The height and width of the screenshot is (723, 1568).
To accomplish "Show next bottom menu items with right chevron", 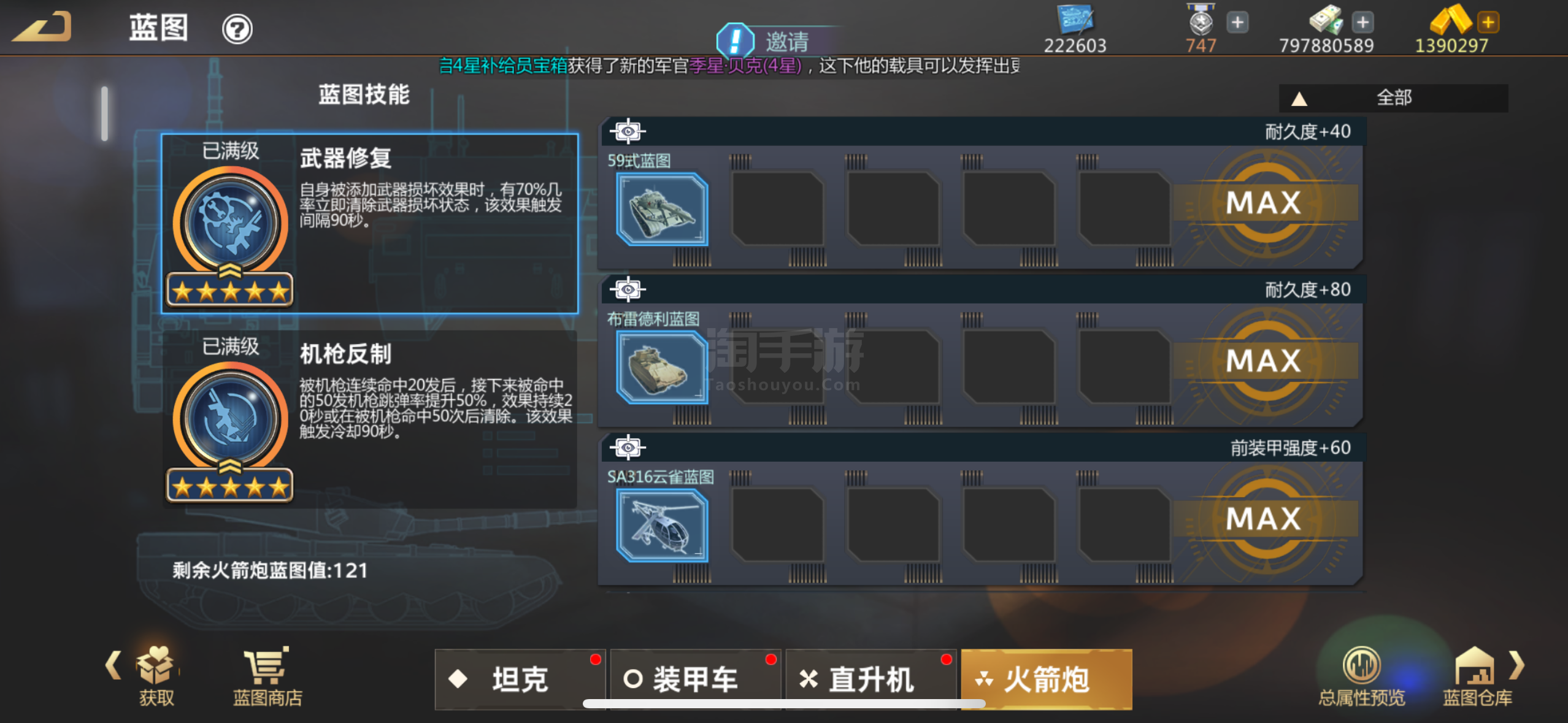I will (x=1516, y=665).
